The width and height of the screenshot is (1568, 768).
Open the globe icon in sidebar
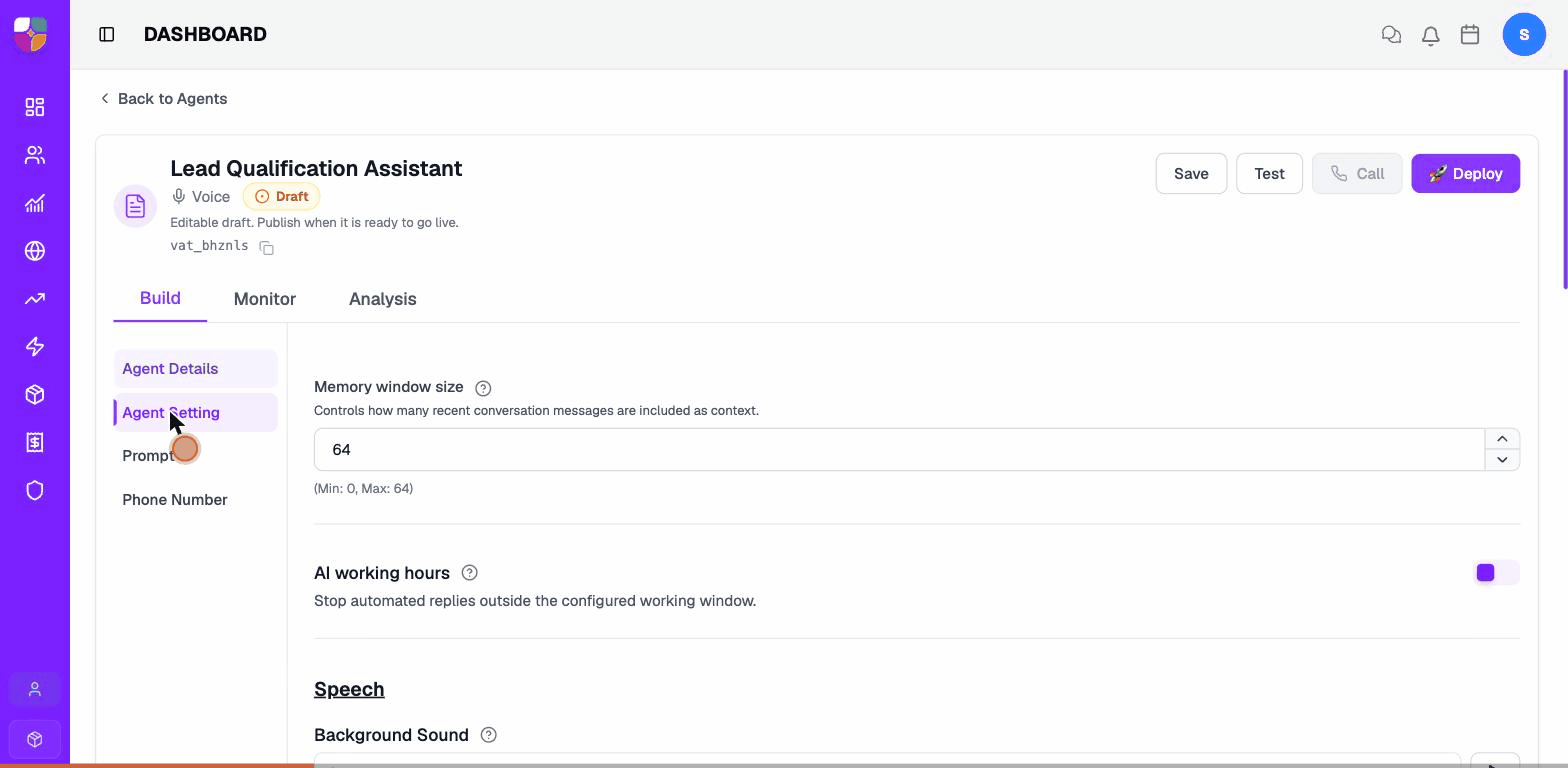tap(35, 251)
